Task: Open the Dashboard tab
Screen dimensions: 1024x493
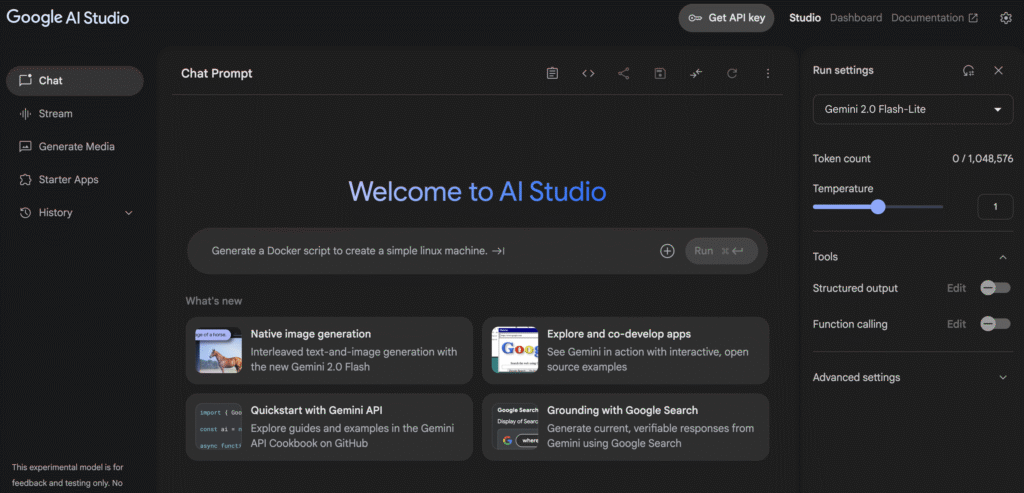Action: pos(856,18)
